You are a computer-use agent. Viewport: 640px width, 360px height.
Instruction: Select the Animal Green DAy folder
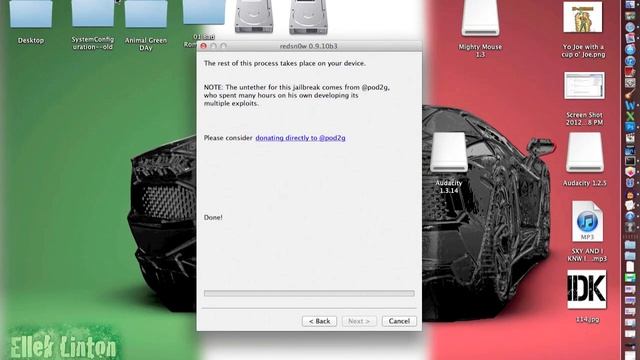pyautogui.click(x=146, y=14)
